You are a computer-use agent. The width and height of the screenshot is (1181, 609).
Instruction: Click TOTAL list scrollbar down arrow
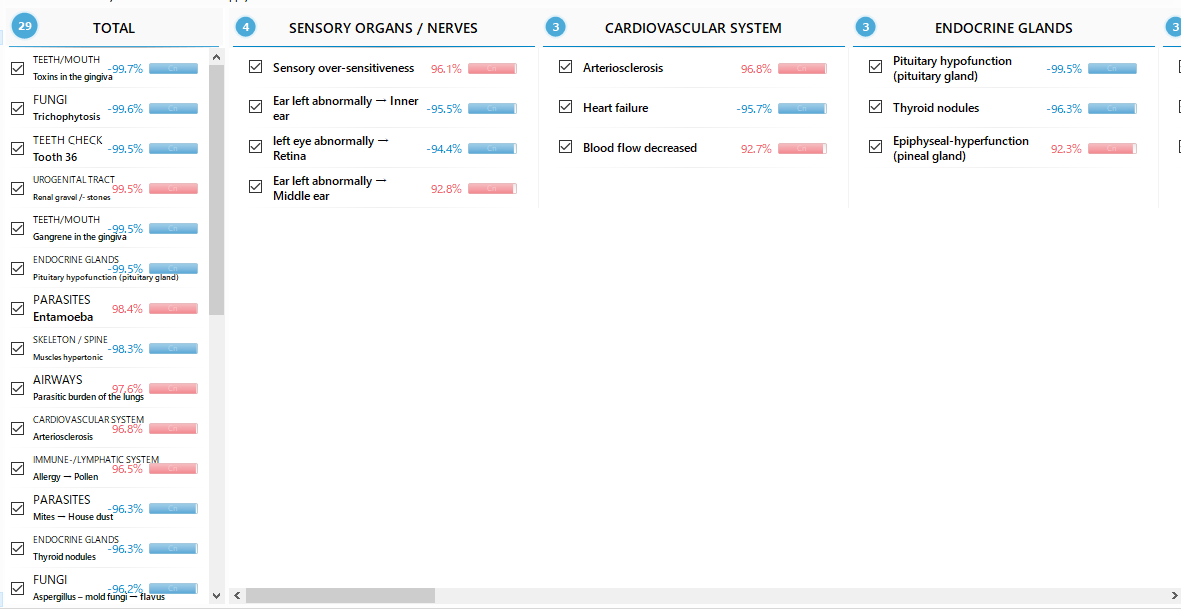[x=217, y=595]
